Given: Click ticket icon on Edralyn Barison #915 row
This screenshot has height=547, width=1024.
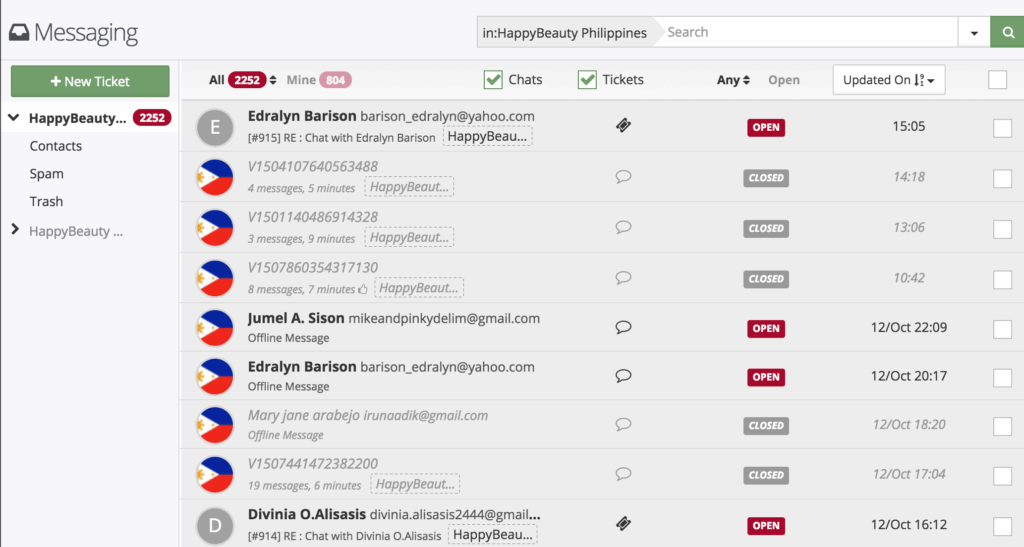Looking at the screenshot, I should point(624,125).
